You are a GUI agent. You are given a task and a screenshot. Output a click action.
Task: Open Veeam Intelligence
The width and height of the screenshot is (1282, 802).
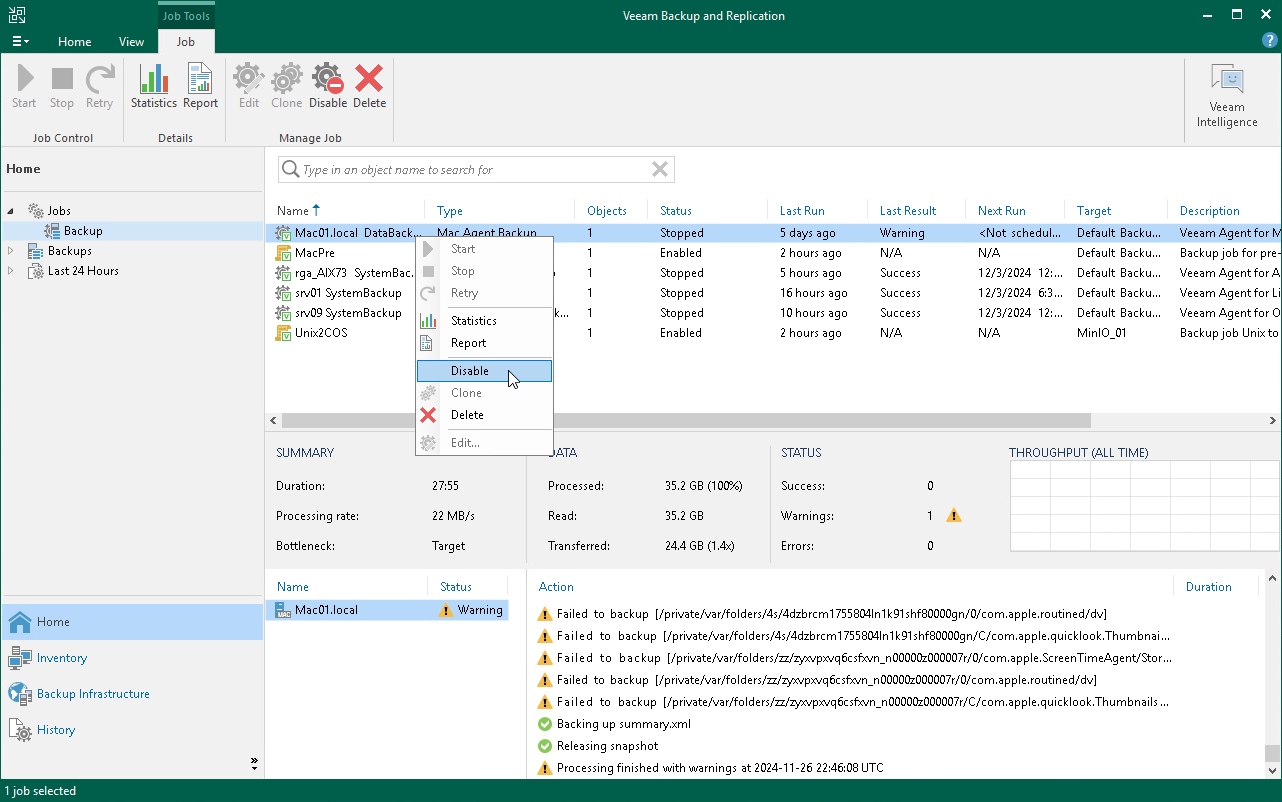(1226, 90)
